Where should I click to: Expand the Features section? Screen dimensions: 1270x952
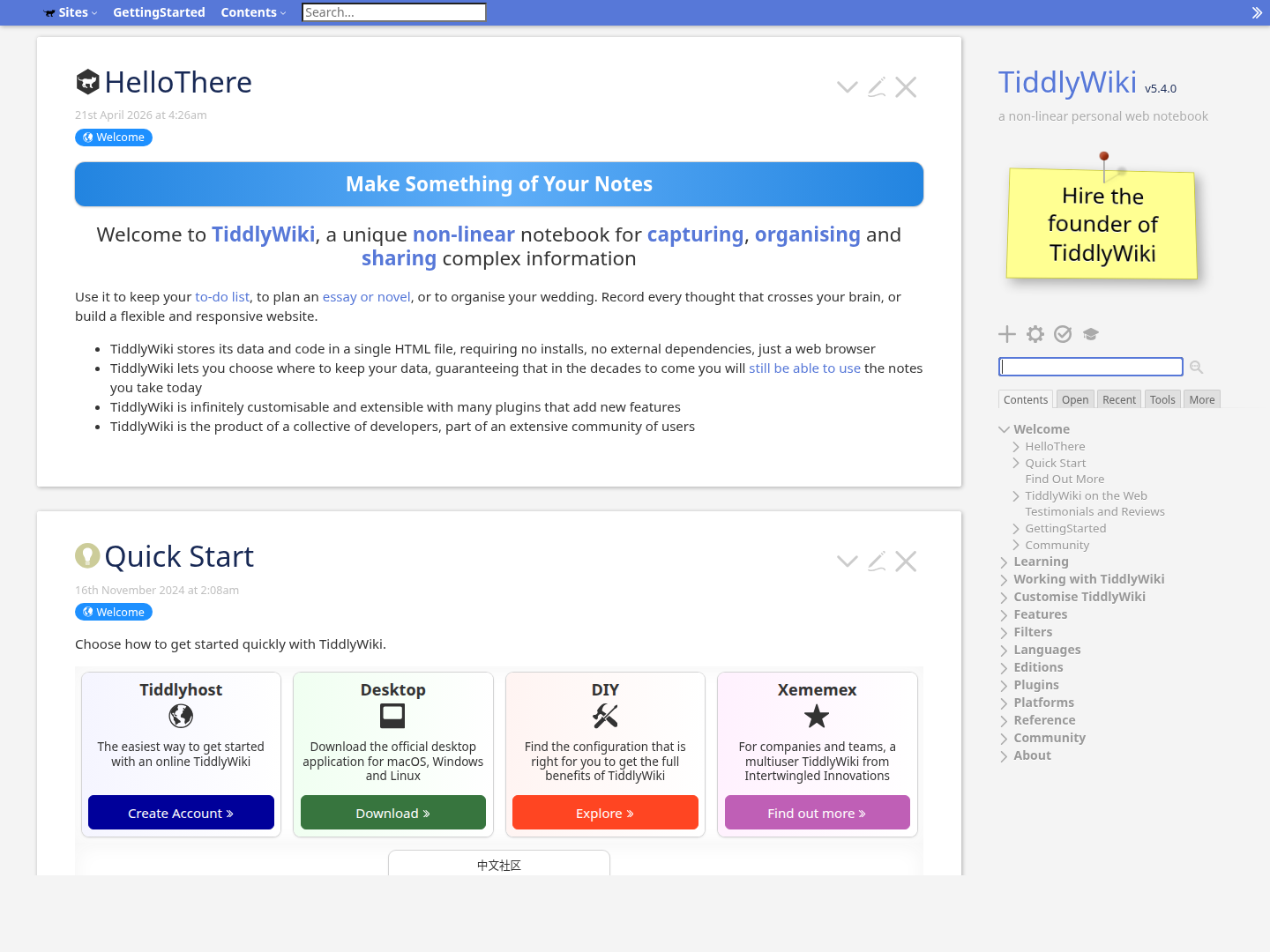point(1004,614)
